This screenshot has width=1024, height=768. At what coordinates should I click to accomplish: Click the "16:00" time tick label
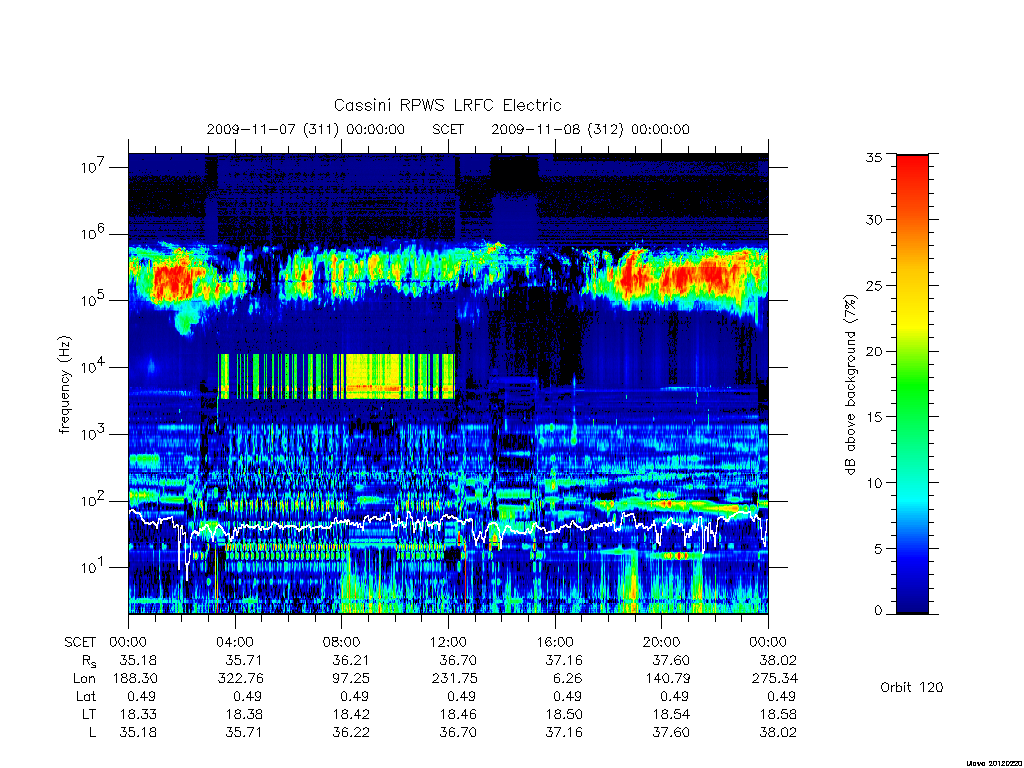(x=555, y=642)
